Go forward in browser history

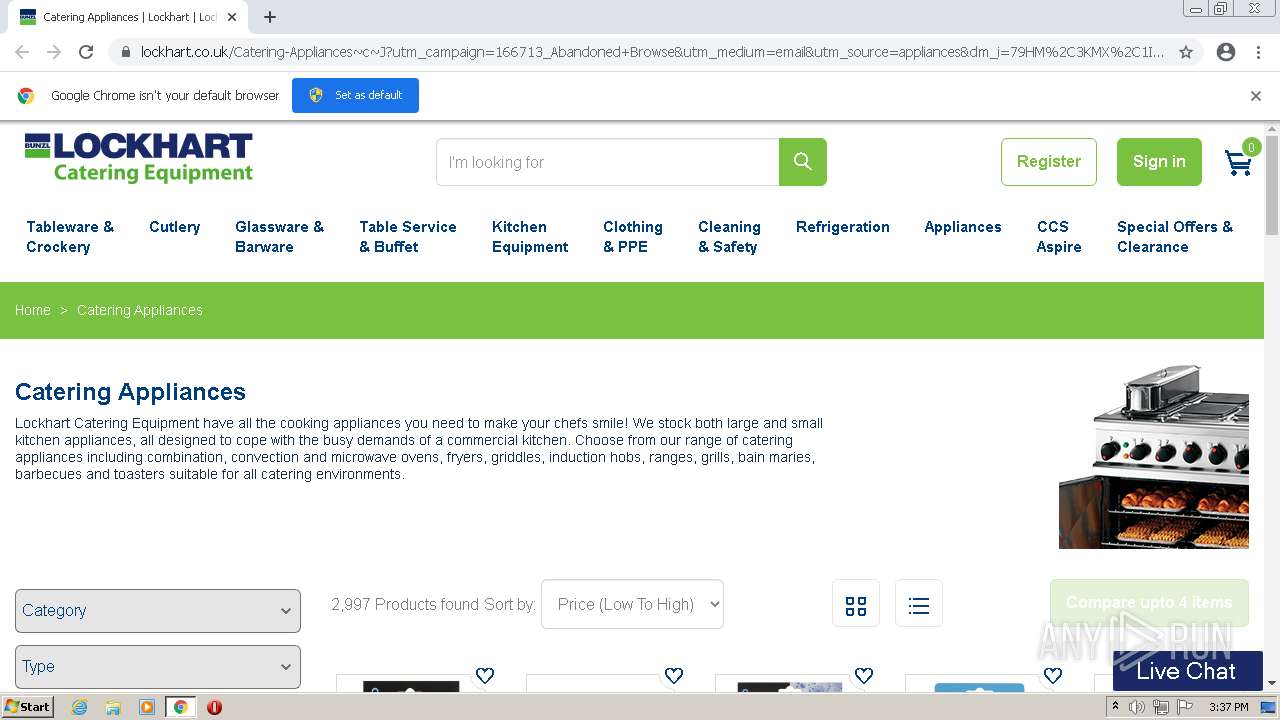[x=54, y=52]
